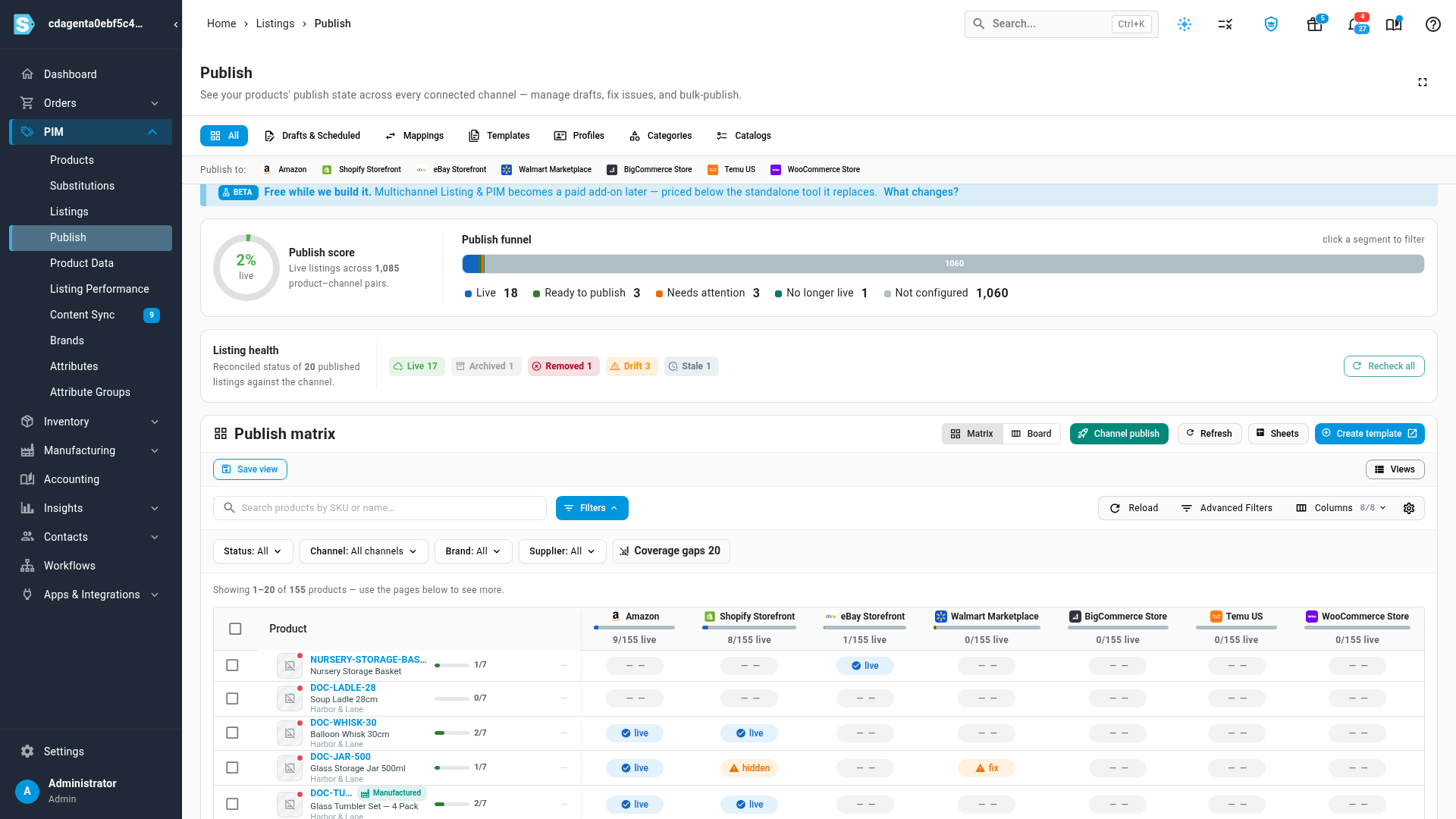Click the Channel publish button
This screenshot has width=1456, height=819.
[1119, 434]
